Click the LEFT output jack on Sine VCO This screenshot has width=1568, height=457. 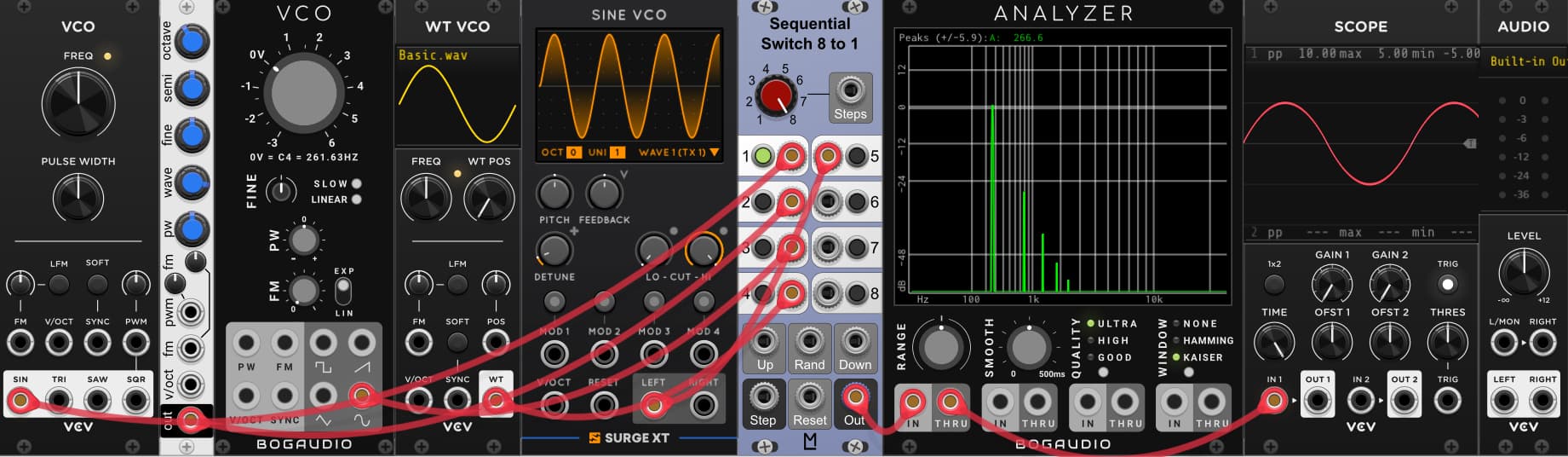coord(653,405)
